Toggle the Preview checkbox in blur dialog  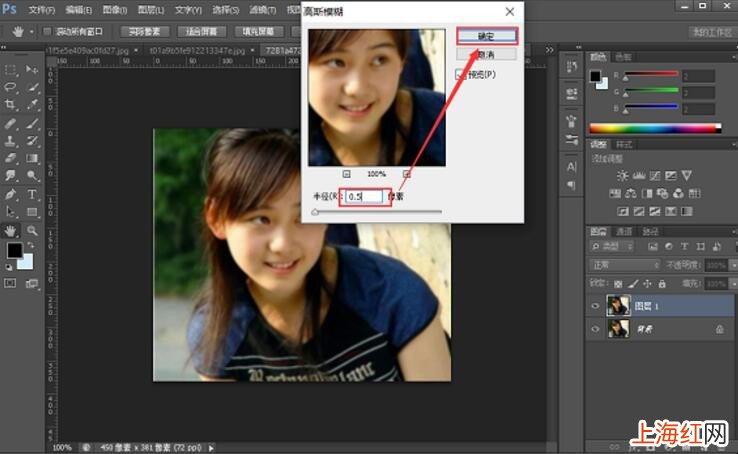point(459,74)
